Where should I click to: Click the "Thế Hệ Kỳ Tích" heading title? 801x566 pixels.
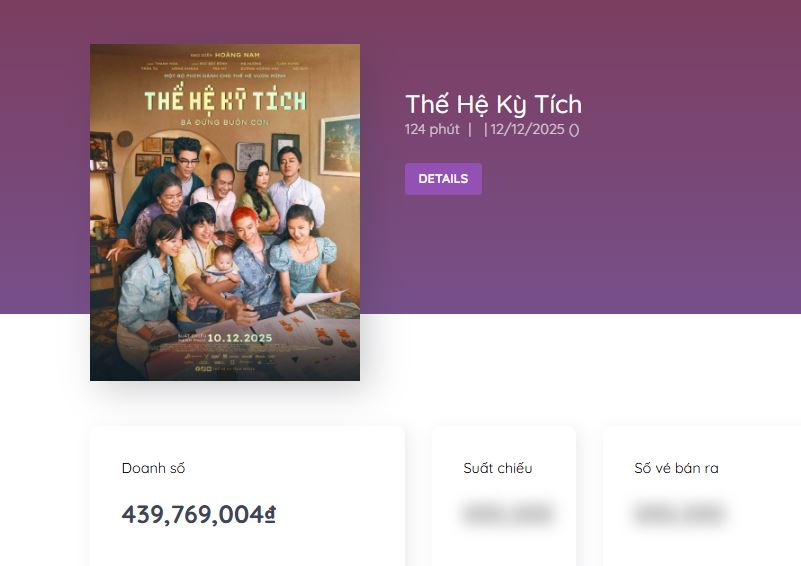coord(493,104)
